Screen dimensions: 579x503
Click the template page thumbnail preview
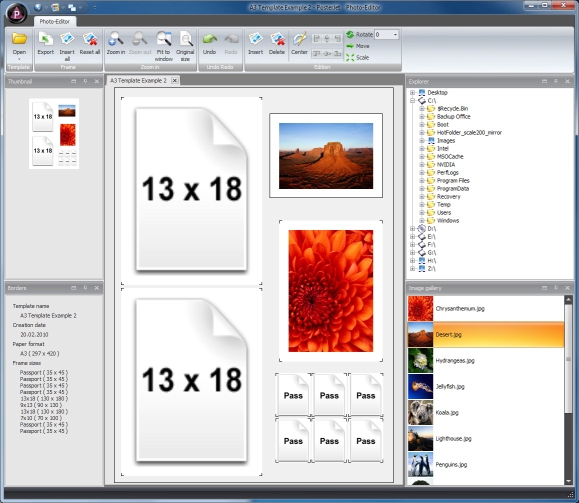pyautogui.click(x=54, y=134)
